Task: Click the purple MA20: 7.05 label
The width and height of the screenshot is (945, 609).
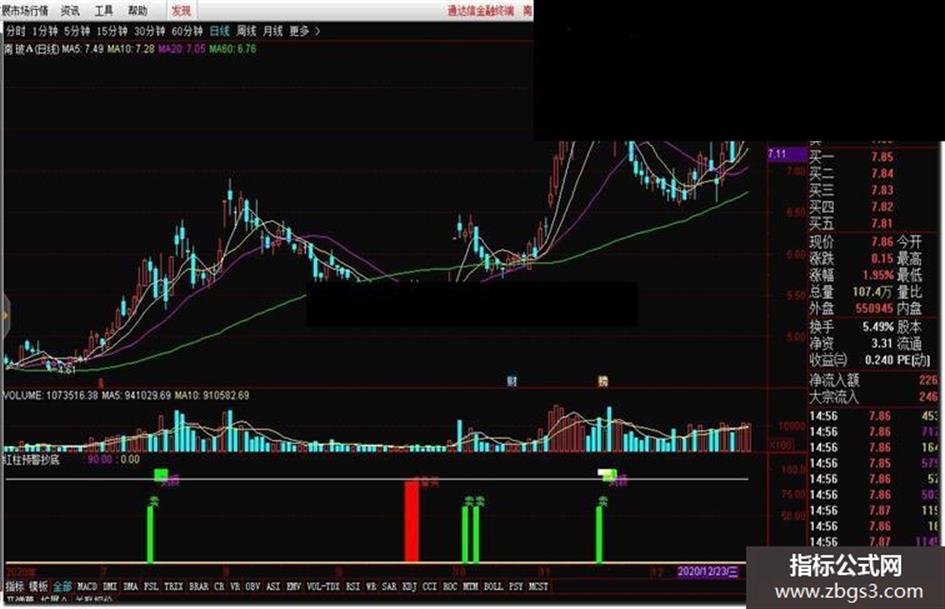Action: pos(182,49)
